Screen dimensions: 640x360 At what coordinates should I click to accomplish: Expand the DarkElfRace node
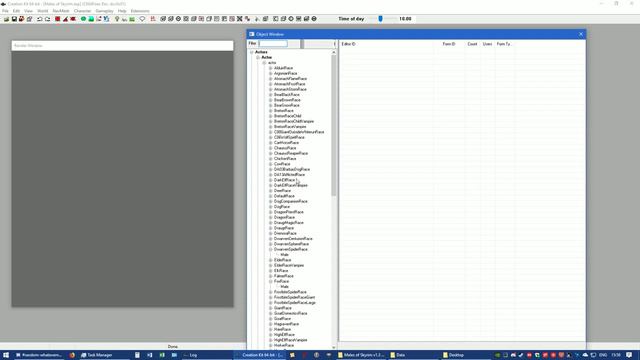(x=270, y=180)
